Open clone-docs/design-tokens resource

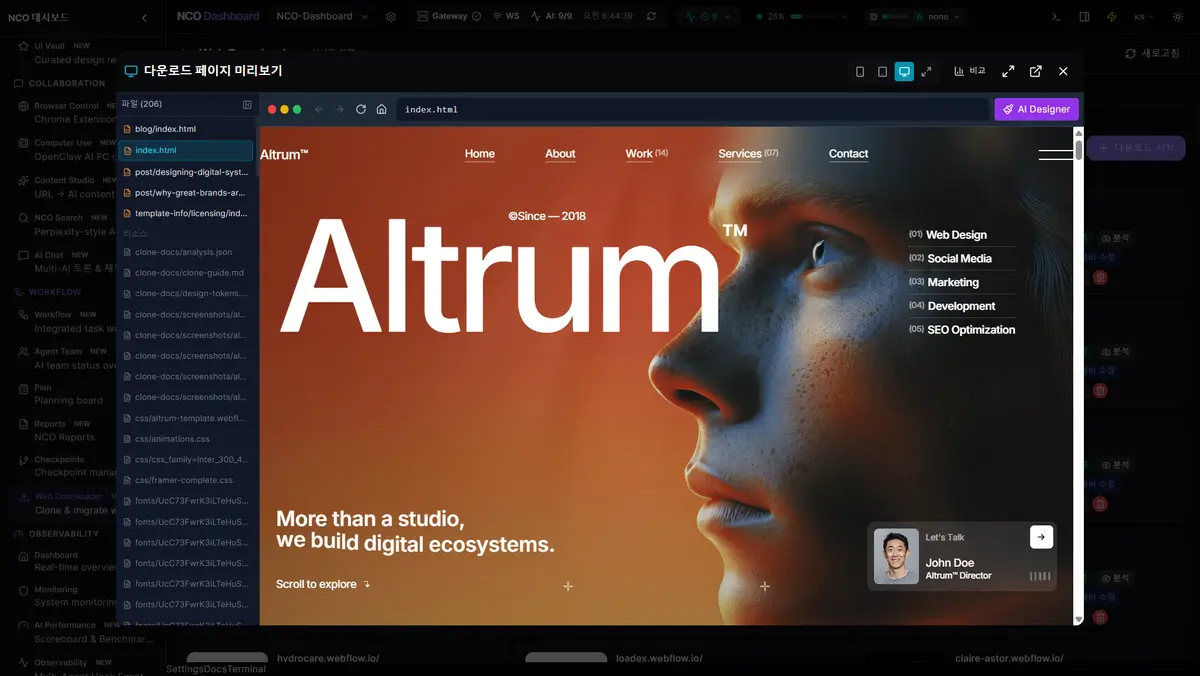click(186, 294)
